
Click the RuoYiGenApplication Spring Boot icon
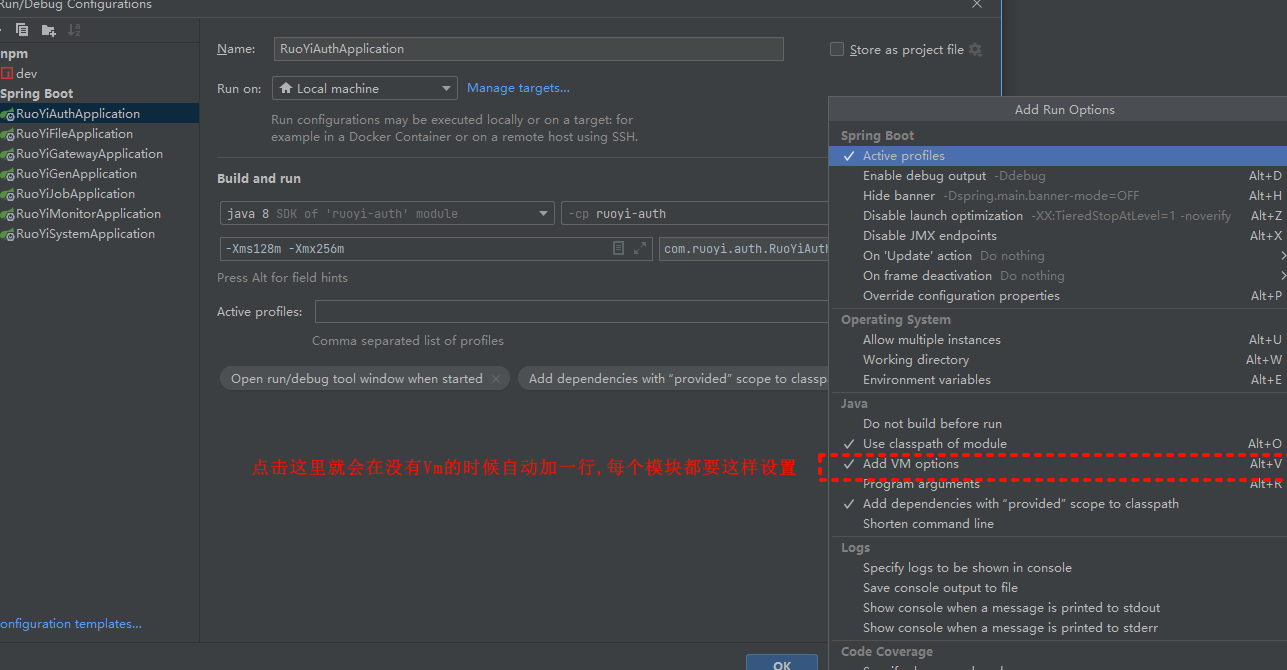click(7, 174)
